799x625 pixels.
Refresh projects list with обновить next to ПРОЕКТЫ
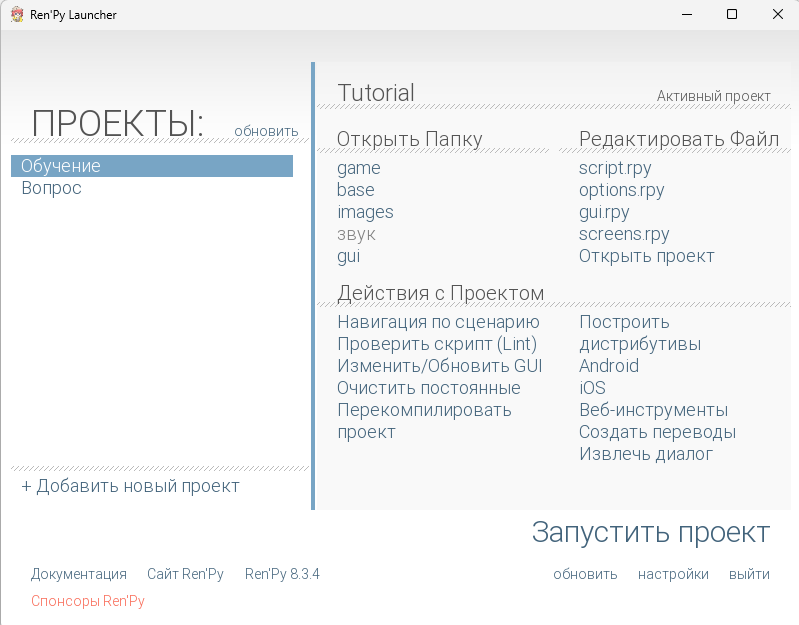[266, 131]
